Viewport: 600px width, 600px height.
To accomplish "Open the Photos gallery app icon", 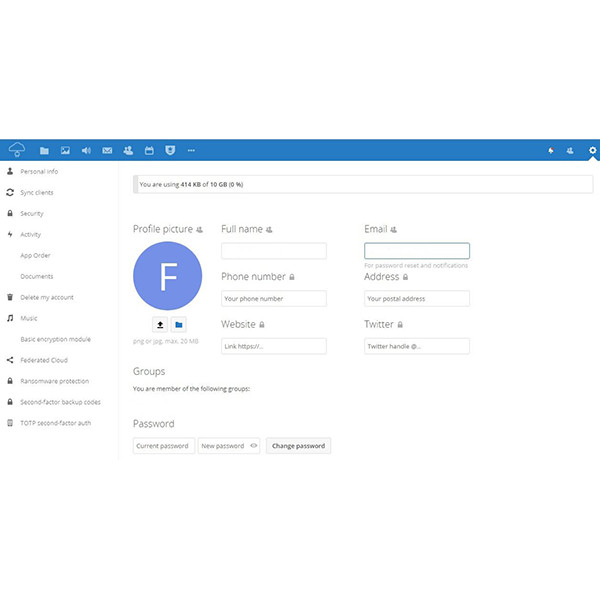I will pyautogui.click(x=65, y=151).
